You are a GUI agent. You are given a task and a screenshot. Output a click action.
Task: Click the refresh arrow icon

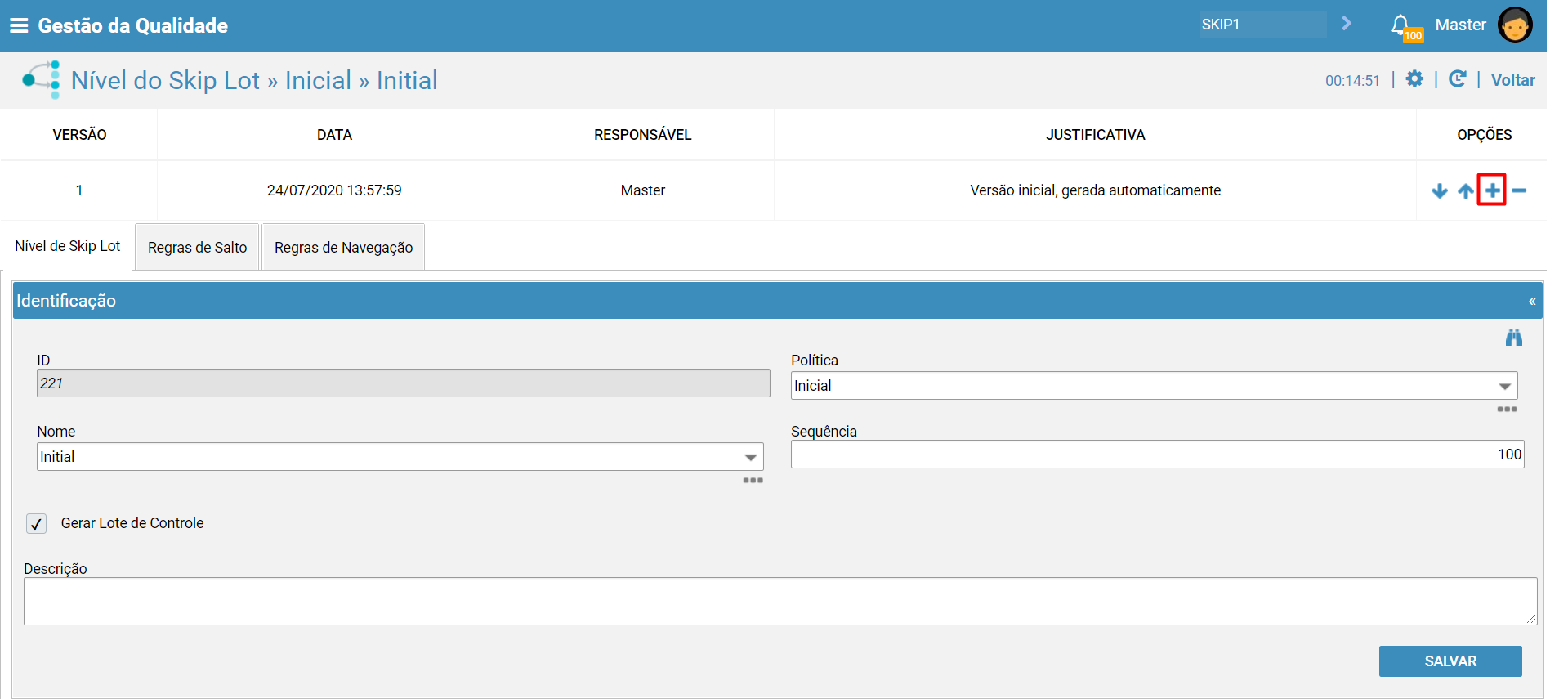[x=1457, y=79]
